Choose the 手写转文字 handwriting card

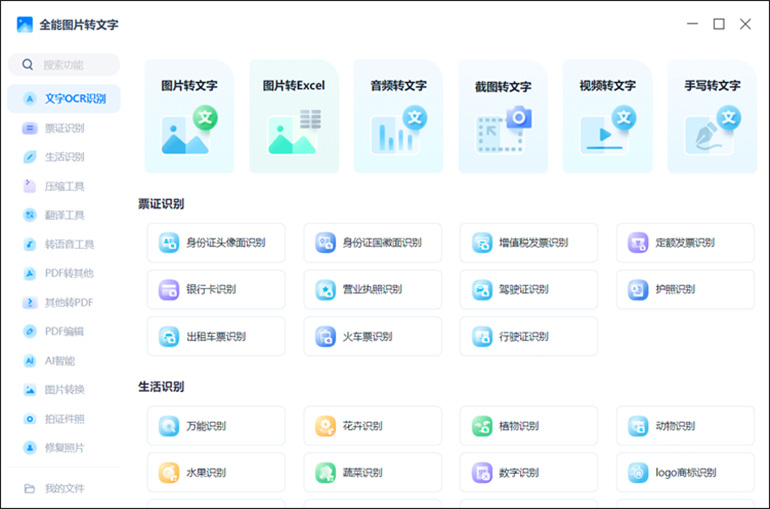point(711,116)
